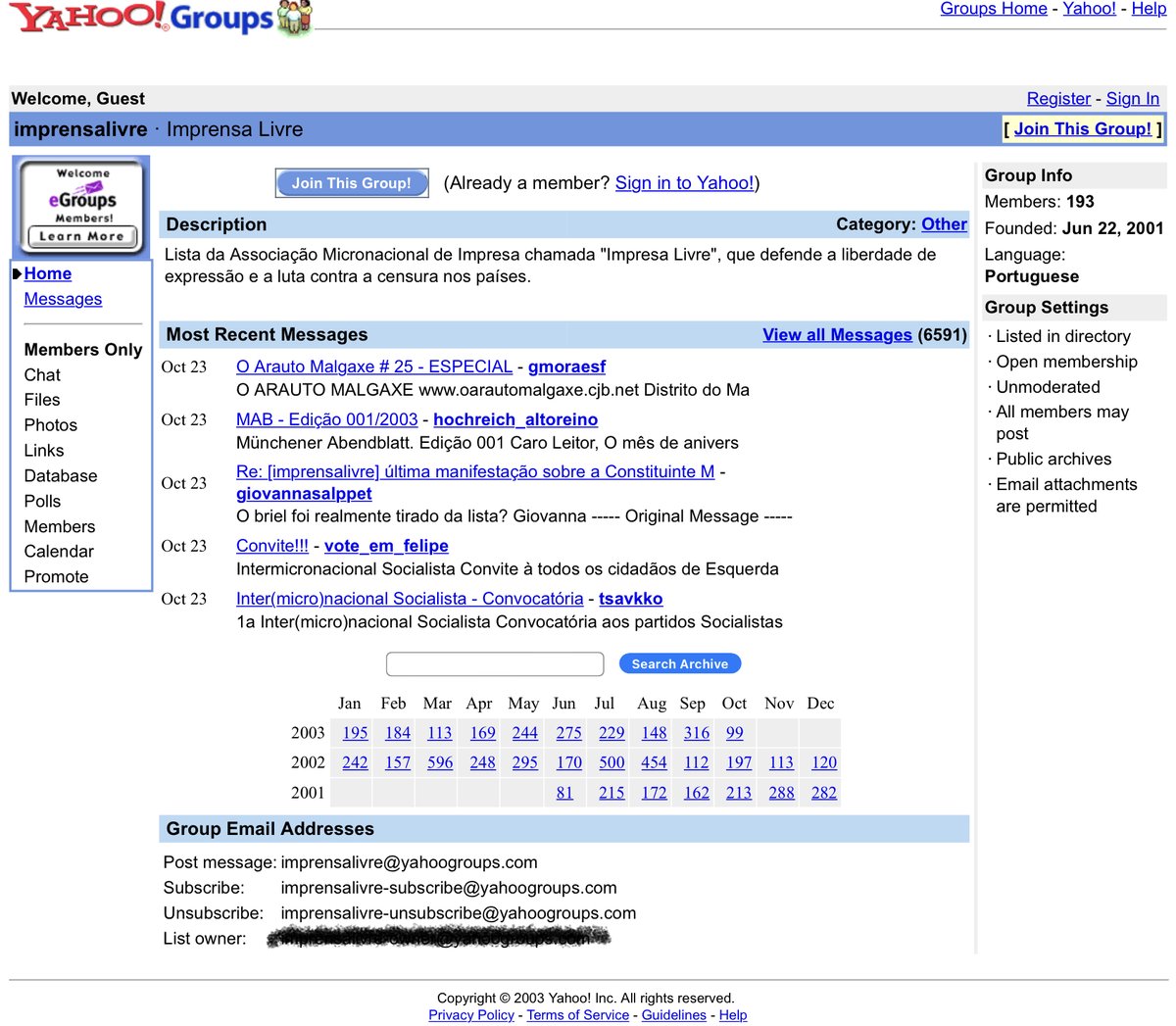This screenshot has height=1026, width=1176.
Task: Select Messages in the sidebar
Action: [63, 298]
